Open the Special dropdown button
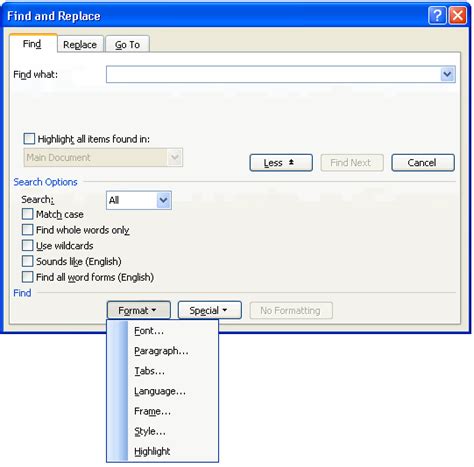 click(x=210, y=310)
